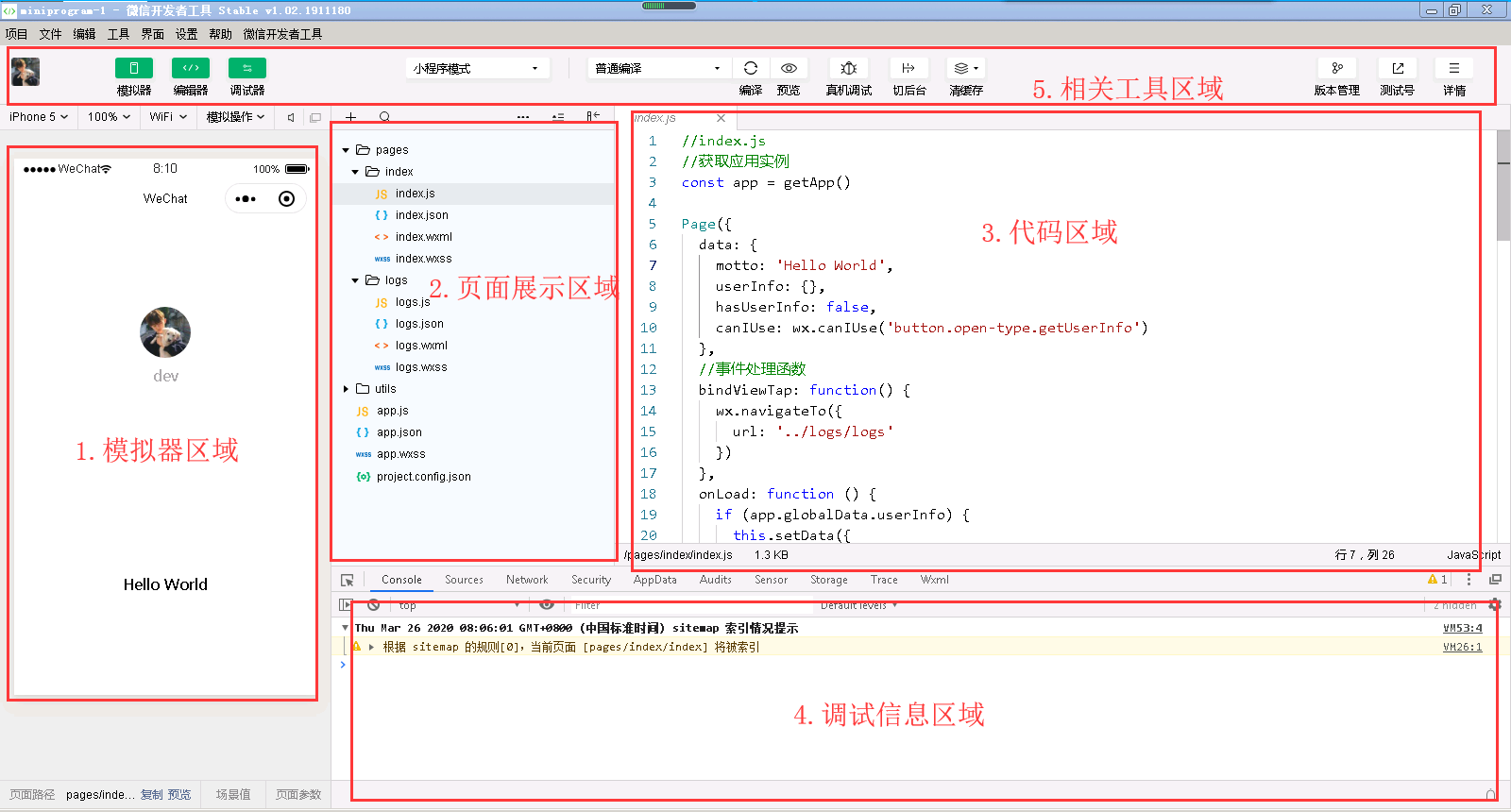1511x812 pixels.
Task: Open the 小程序模式 mode dropdown
Action: [477, 68]
